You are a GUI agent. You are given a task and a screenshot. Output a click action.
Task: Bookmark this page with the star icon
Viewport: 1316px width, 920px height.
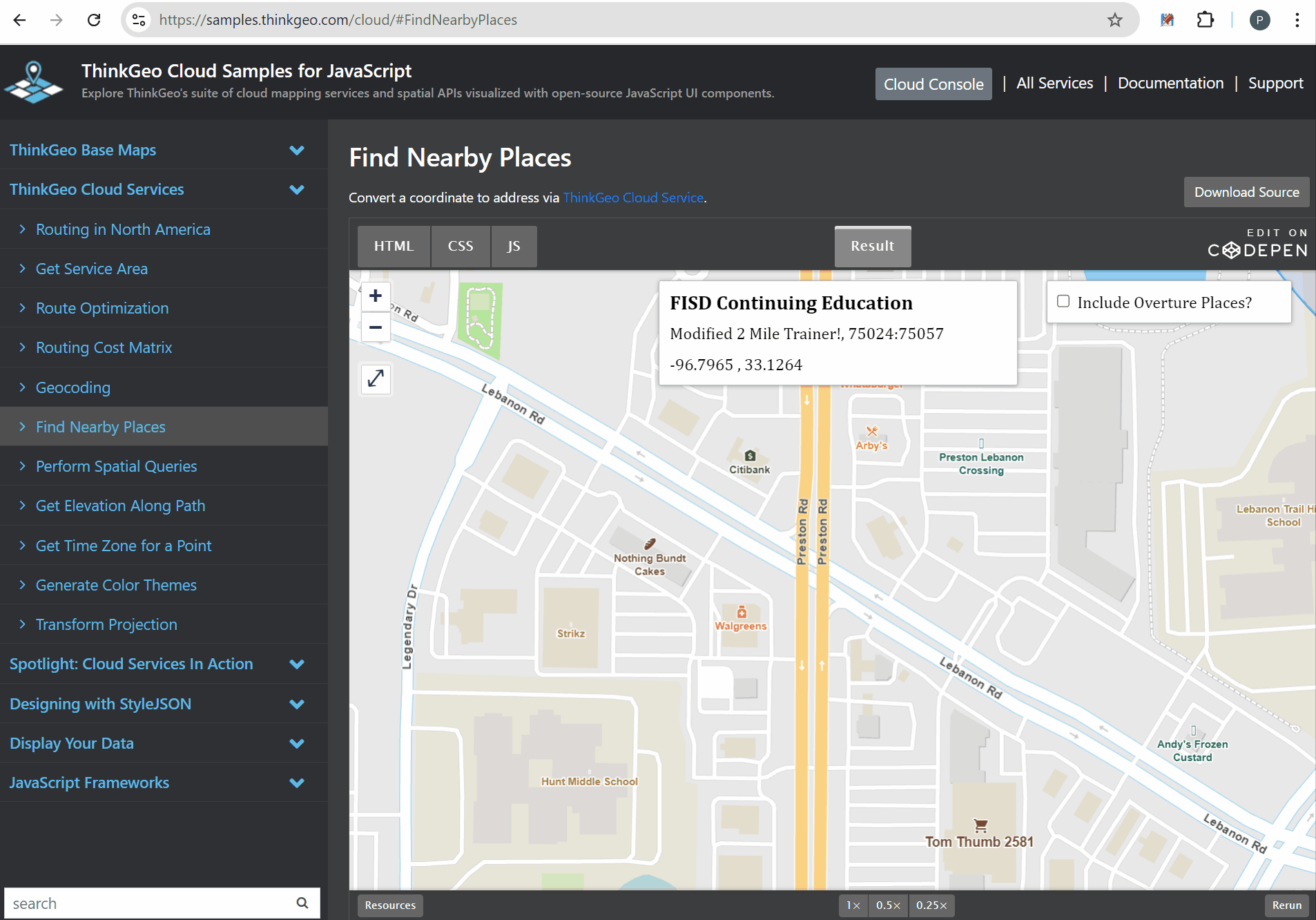(x=1114, y=20)
